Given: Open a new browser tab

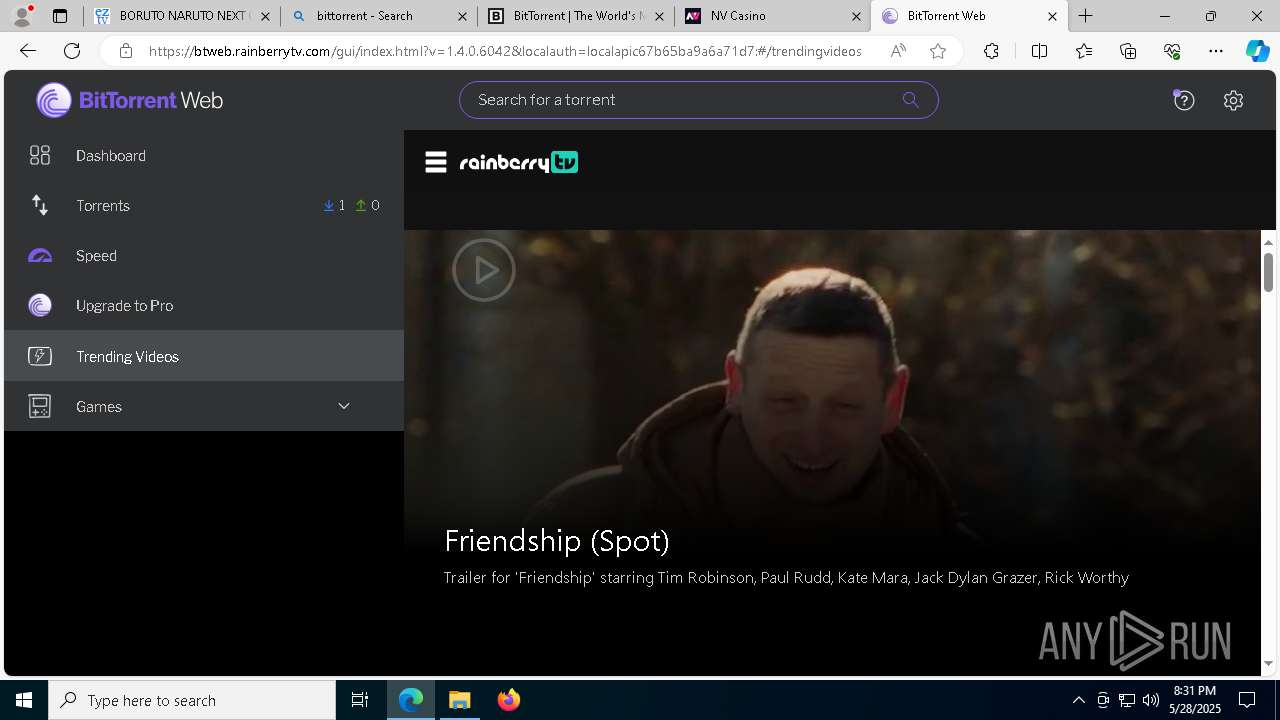Looking at the screenshot, I should [1085, 16].
